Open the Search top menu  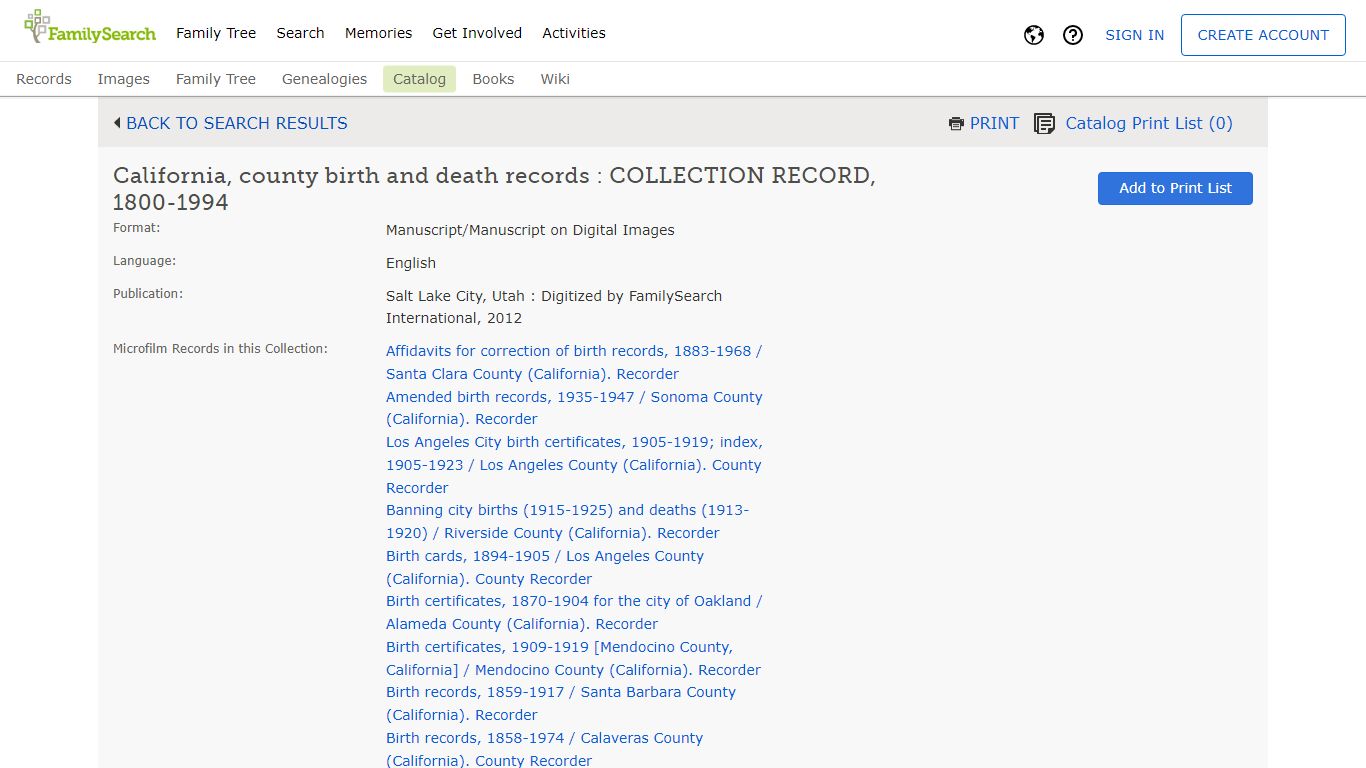[x=300, y=33]
